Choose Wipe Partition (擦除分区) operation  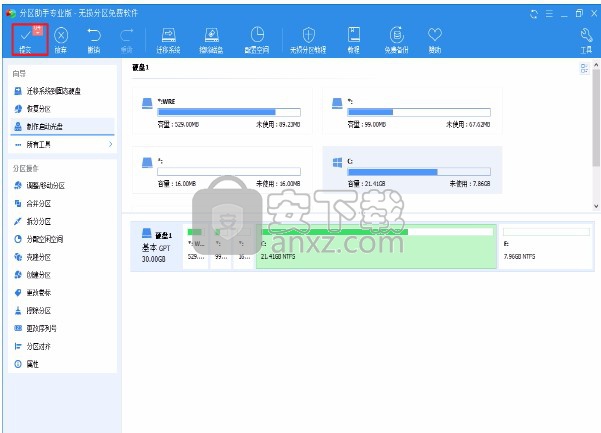coord(63,310)
